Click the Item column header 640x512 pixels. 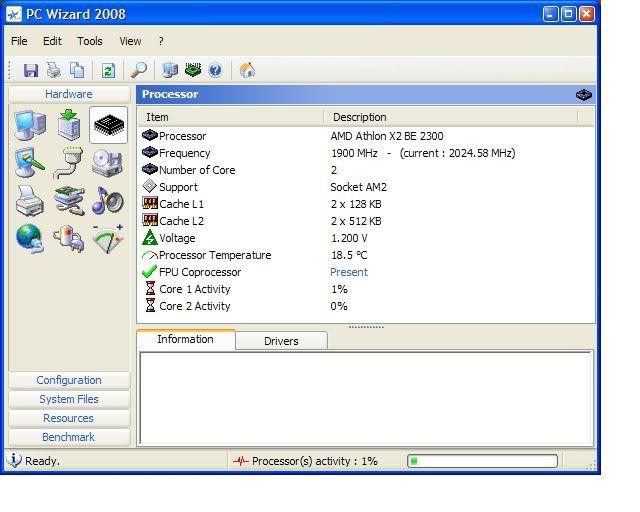pos(231,117)
